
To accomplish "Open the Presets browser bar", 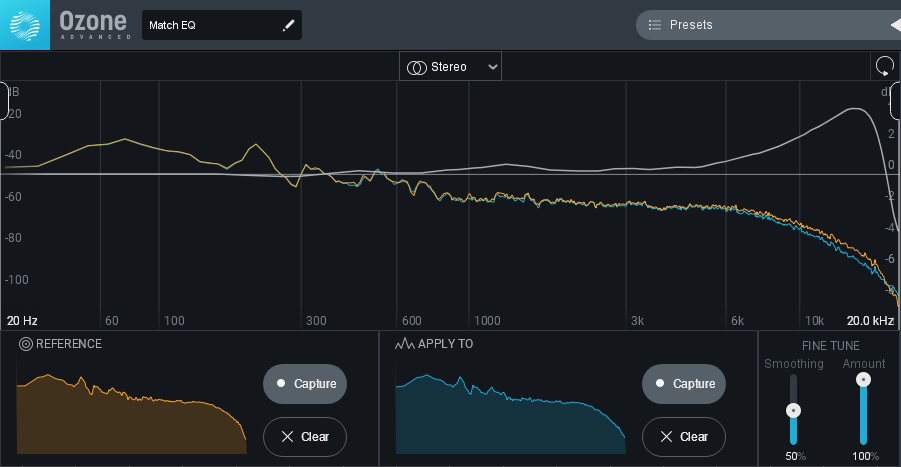I will point(768,25).
